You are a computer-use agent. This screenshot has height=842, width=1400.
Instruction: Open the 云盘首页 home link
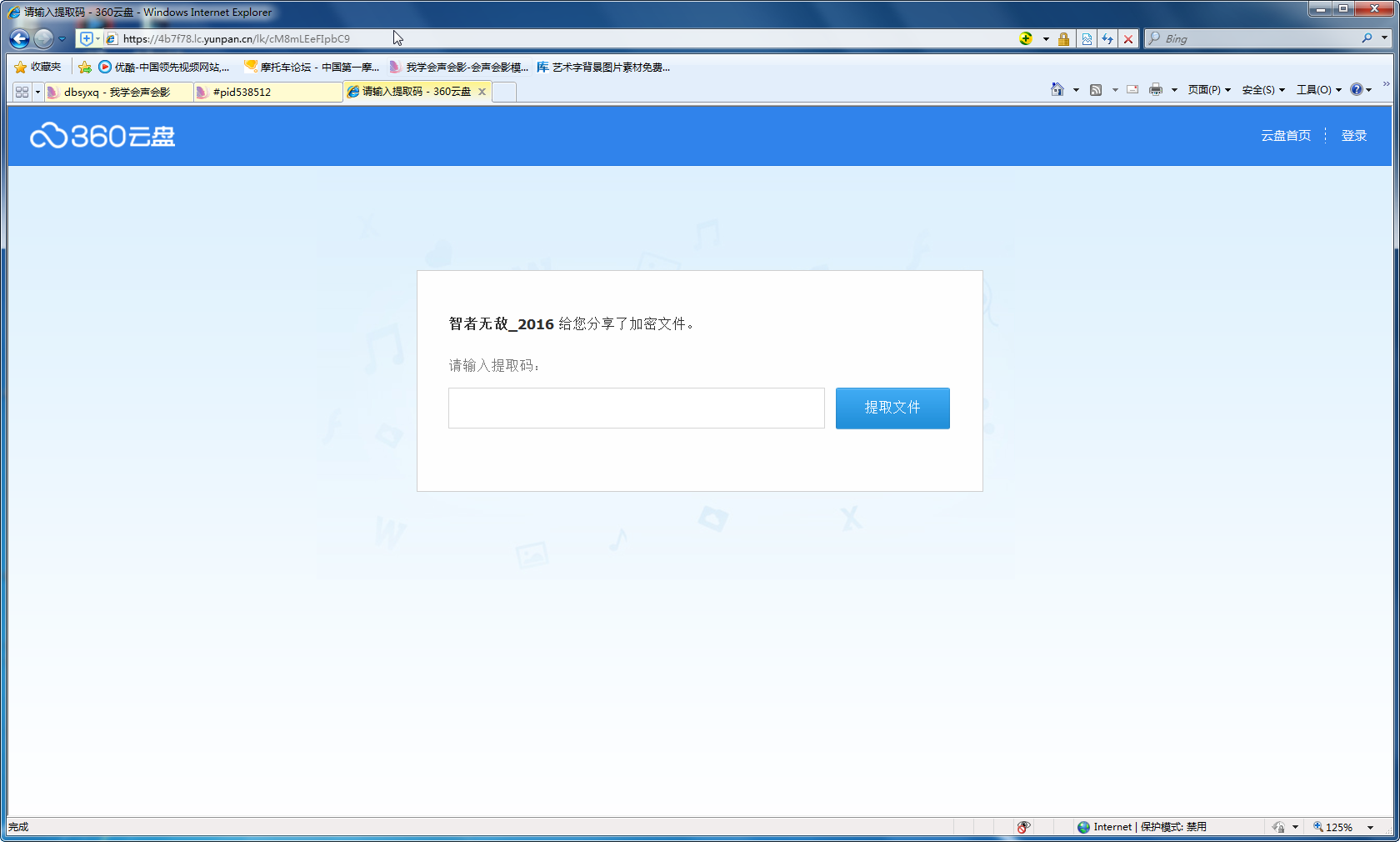pos(1285,136)
